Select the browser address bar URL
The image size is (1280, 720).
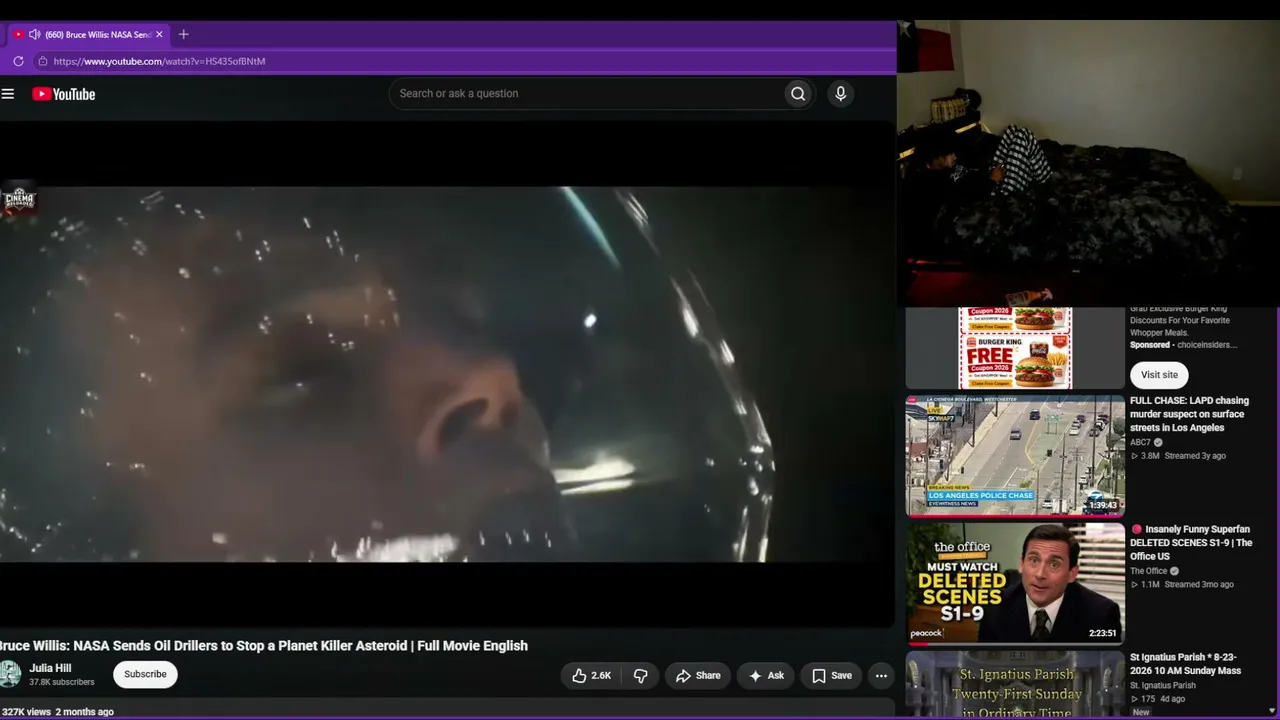click(x=159, y=61)
